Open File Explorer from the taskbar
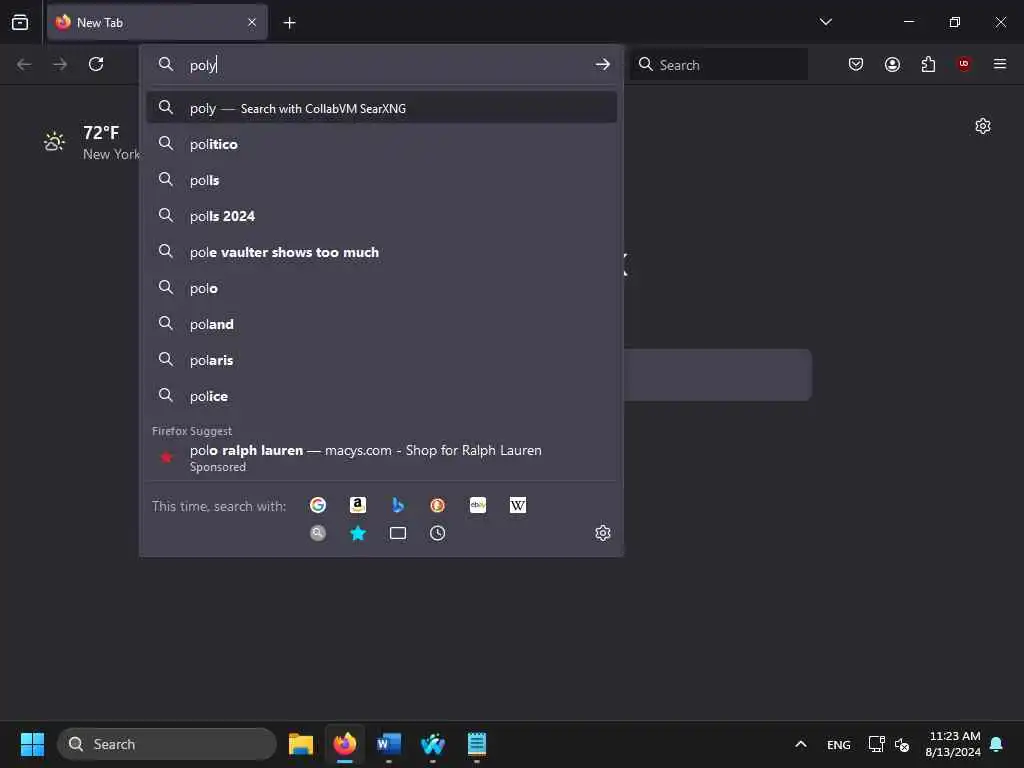The height and width of the screenshot is (768, 1024). (301, 744)
